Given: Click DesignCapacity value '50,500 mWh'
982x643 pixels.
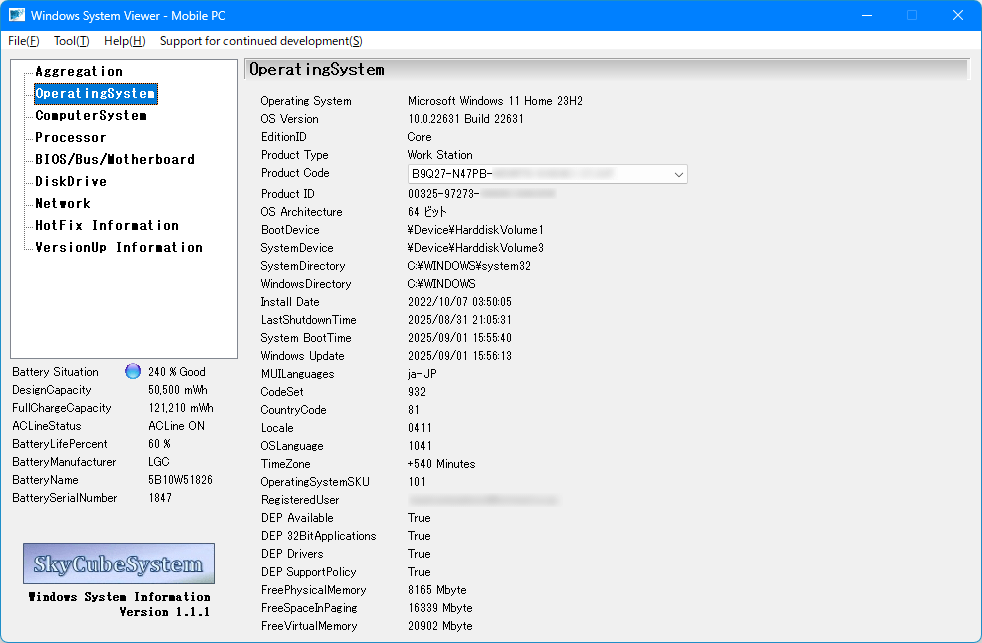Looking at the screenshot, I should [178, 390].
